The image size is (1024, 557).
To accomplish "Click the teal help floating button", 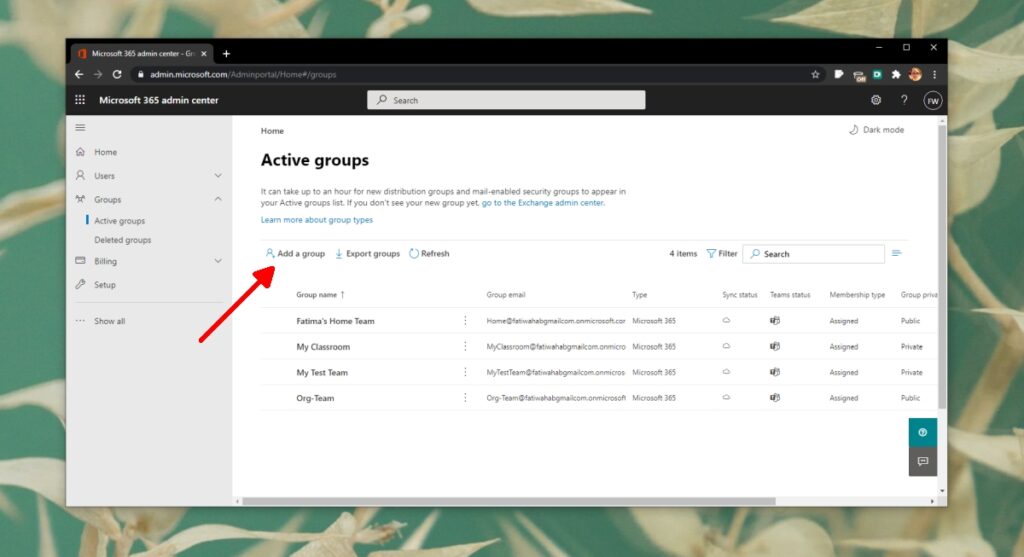I will click(923, 432).
